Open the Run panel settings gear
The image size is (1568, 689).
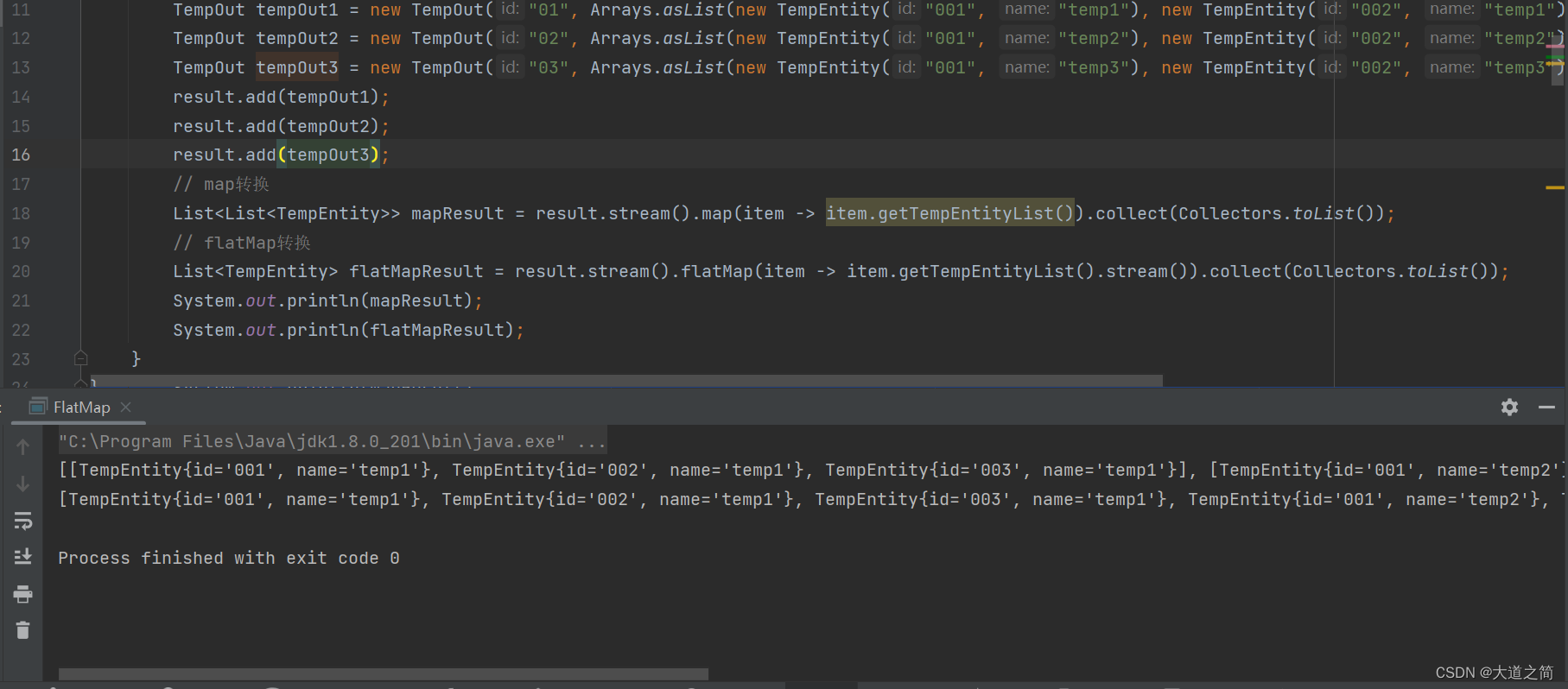(x=1509, y=407)
